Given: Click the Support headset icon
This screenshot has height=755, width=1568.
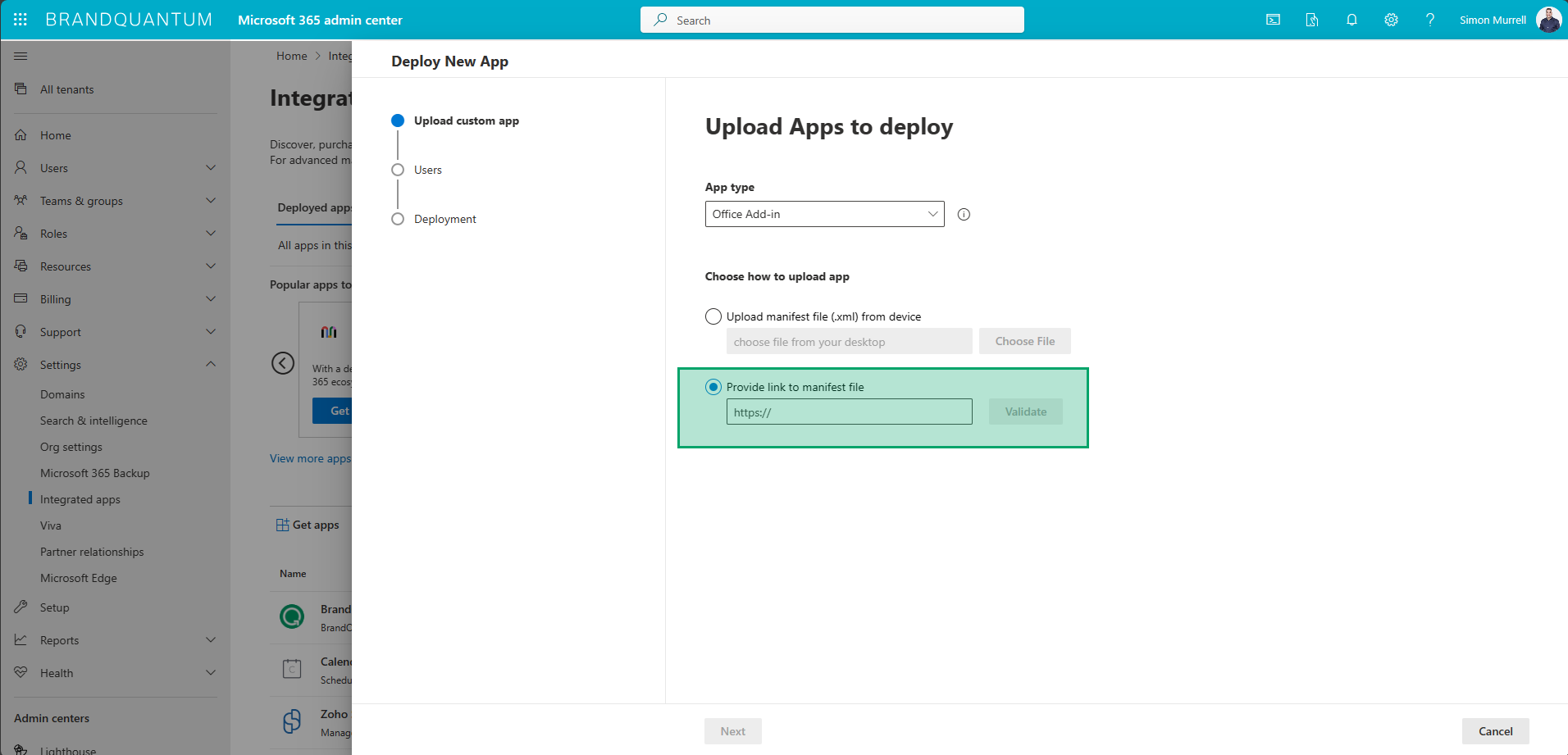Looking at the screenshot, I should pos(21,331).
